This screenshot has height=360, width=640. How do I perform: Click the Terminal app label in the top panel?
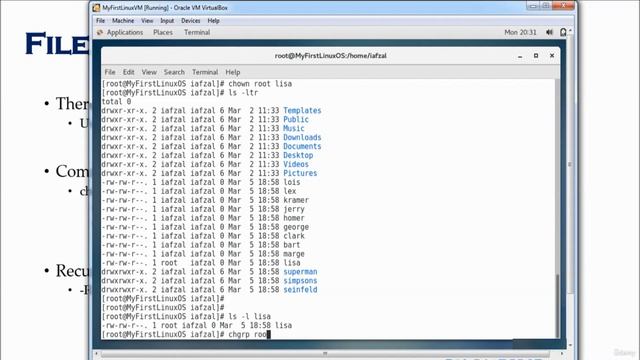[x=197, y=32]
